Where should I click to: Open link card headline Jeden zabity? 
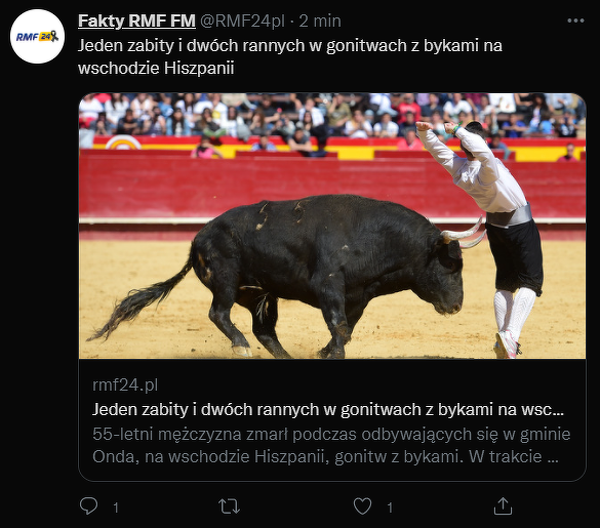(x=328, y=409)
